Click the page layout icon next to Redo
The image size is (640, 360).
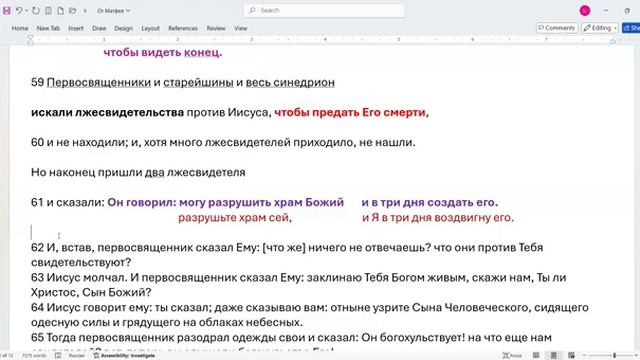tap(48, 11)
